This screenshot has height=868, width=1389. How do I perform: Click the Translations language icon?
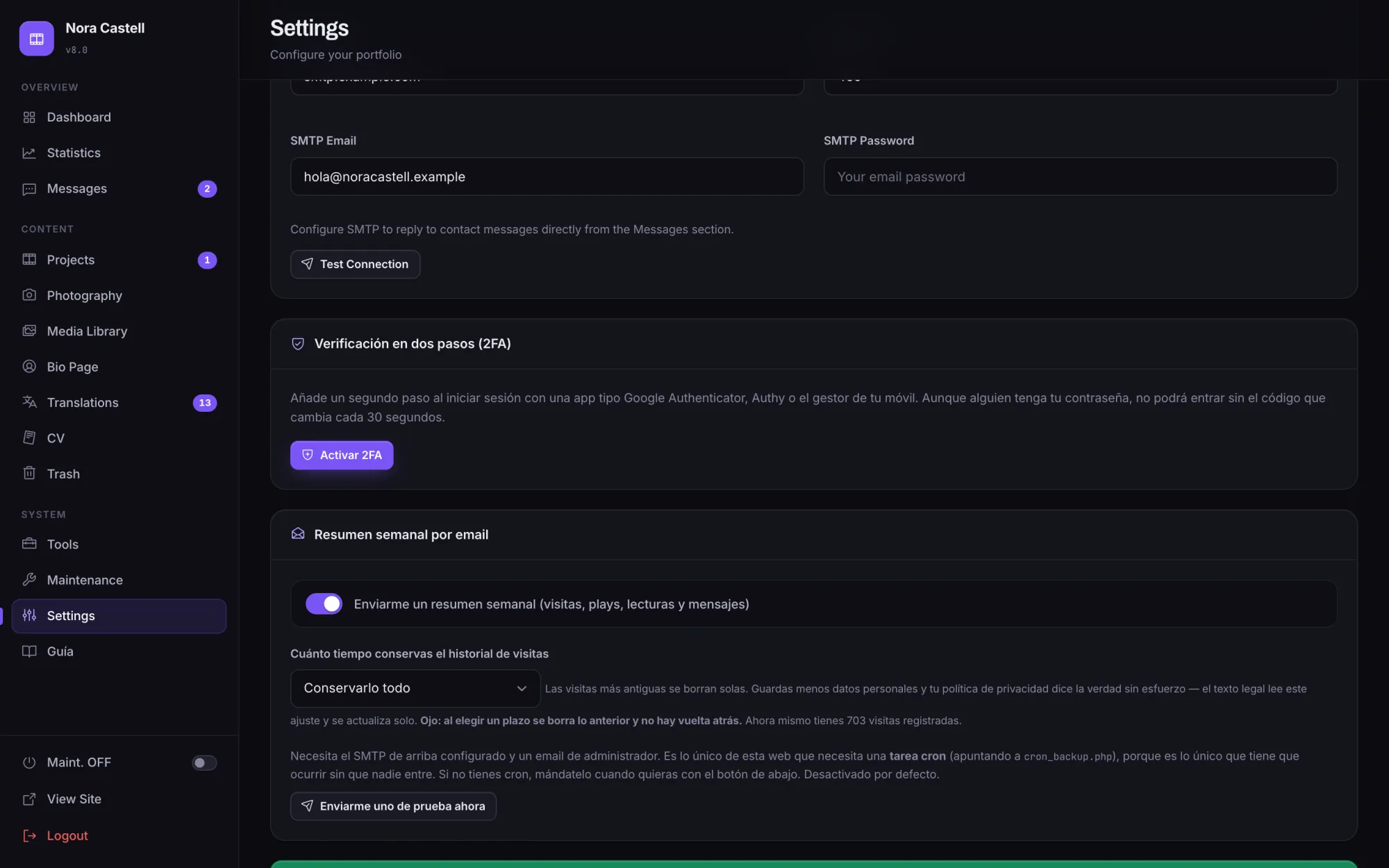click(29, 402)
